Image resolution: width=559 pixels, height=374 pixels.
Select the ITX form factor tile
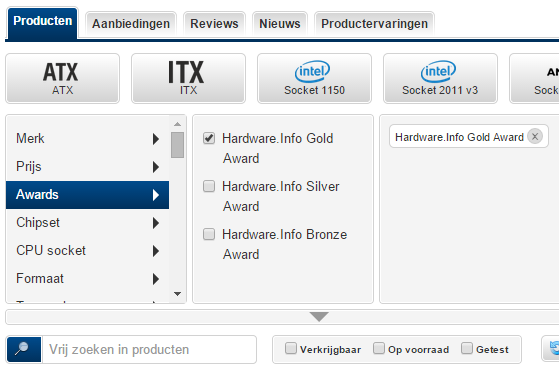(x=188, y=78)
